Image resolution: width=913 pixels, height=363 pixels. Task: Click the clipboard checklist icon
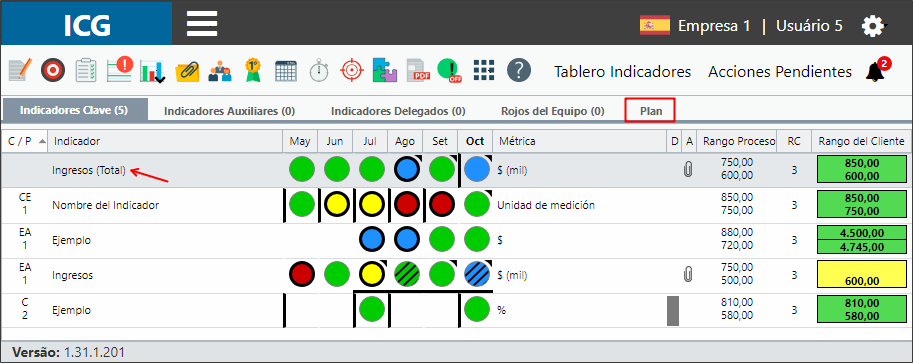tap(86, 71)
